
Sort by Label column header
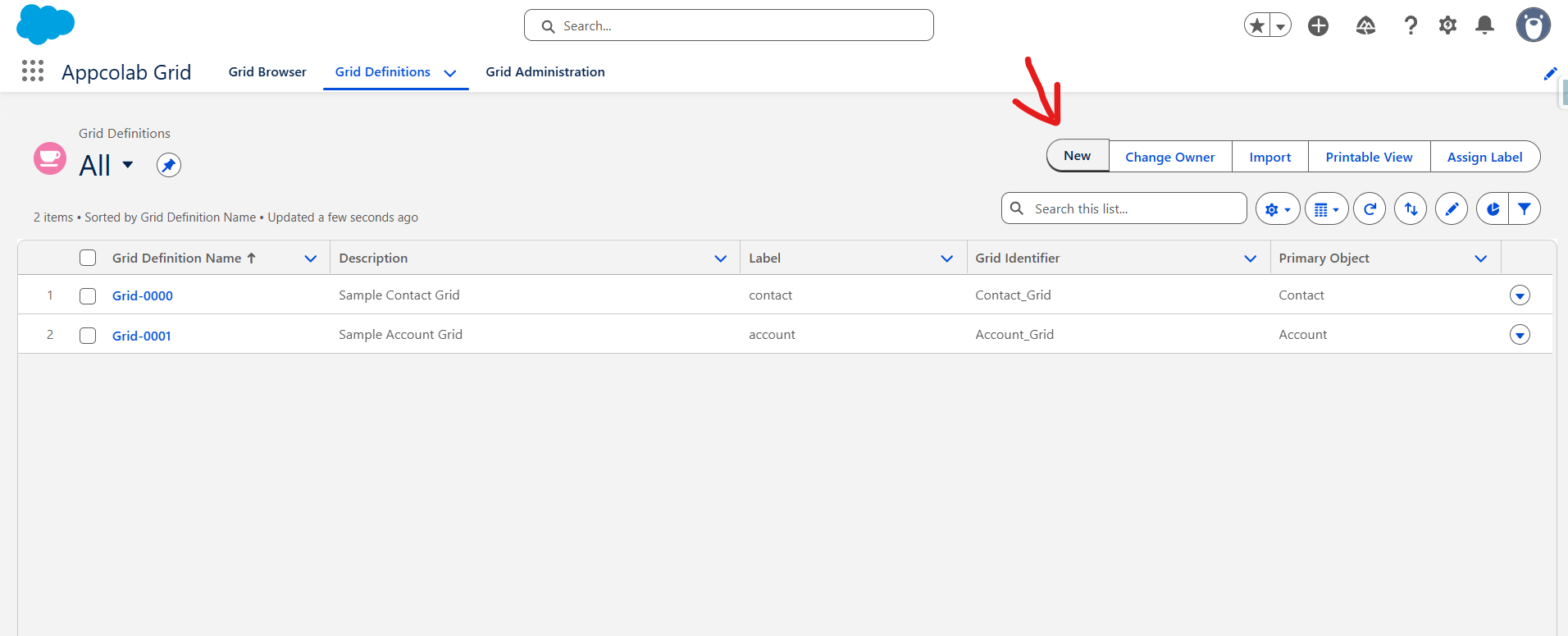tap(764, 259)
